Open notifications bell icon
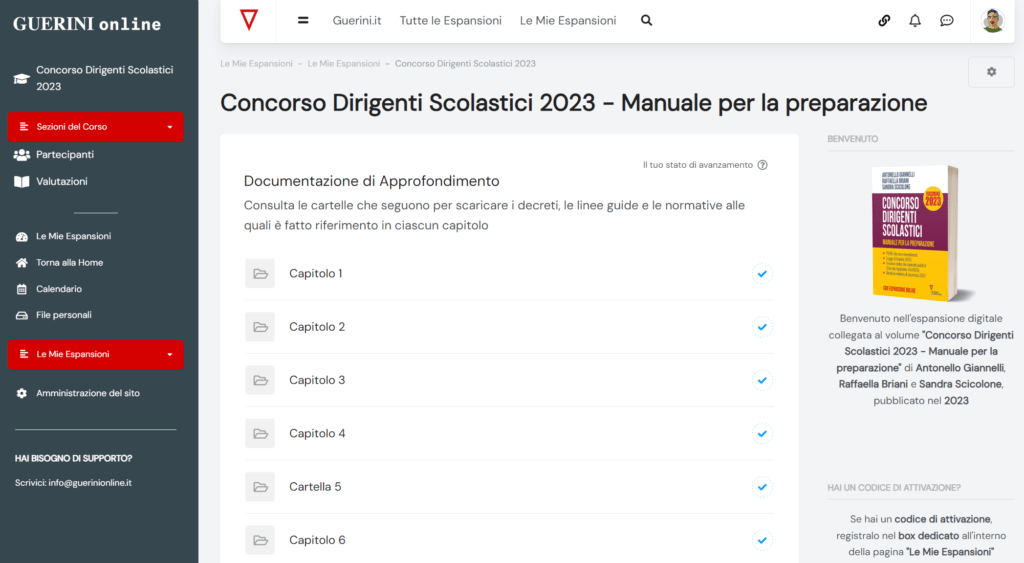 pyautogui.click(x=915, y=20)
